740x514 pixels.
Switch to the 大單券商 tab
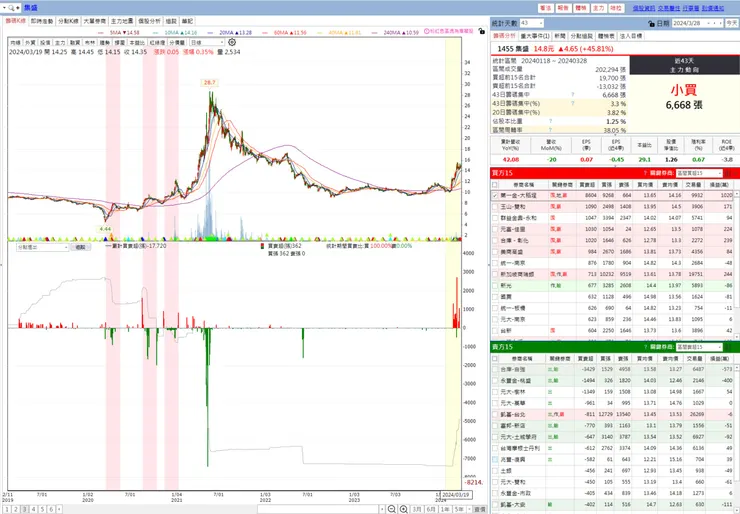click(94, 21)
